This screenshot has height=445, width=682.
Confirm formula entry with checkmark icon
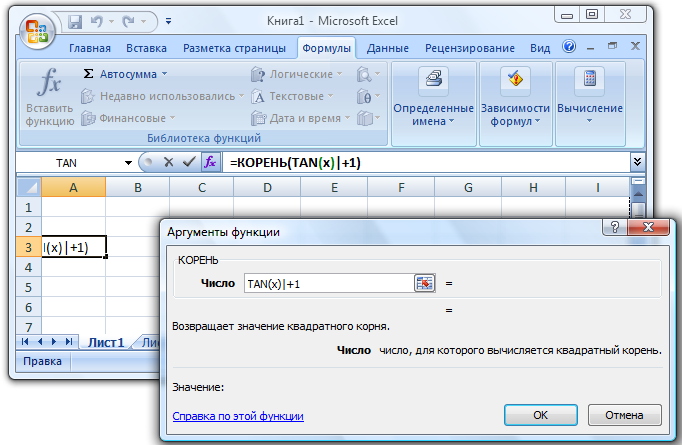189,163
